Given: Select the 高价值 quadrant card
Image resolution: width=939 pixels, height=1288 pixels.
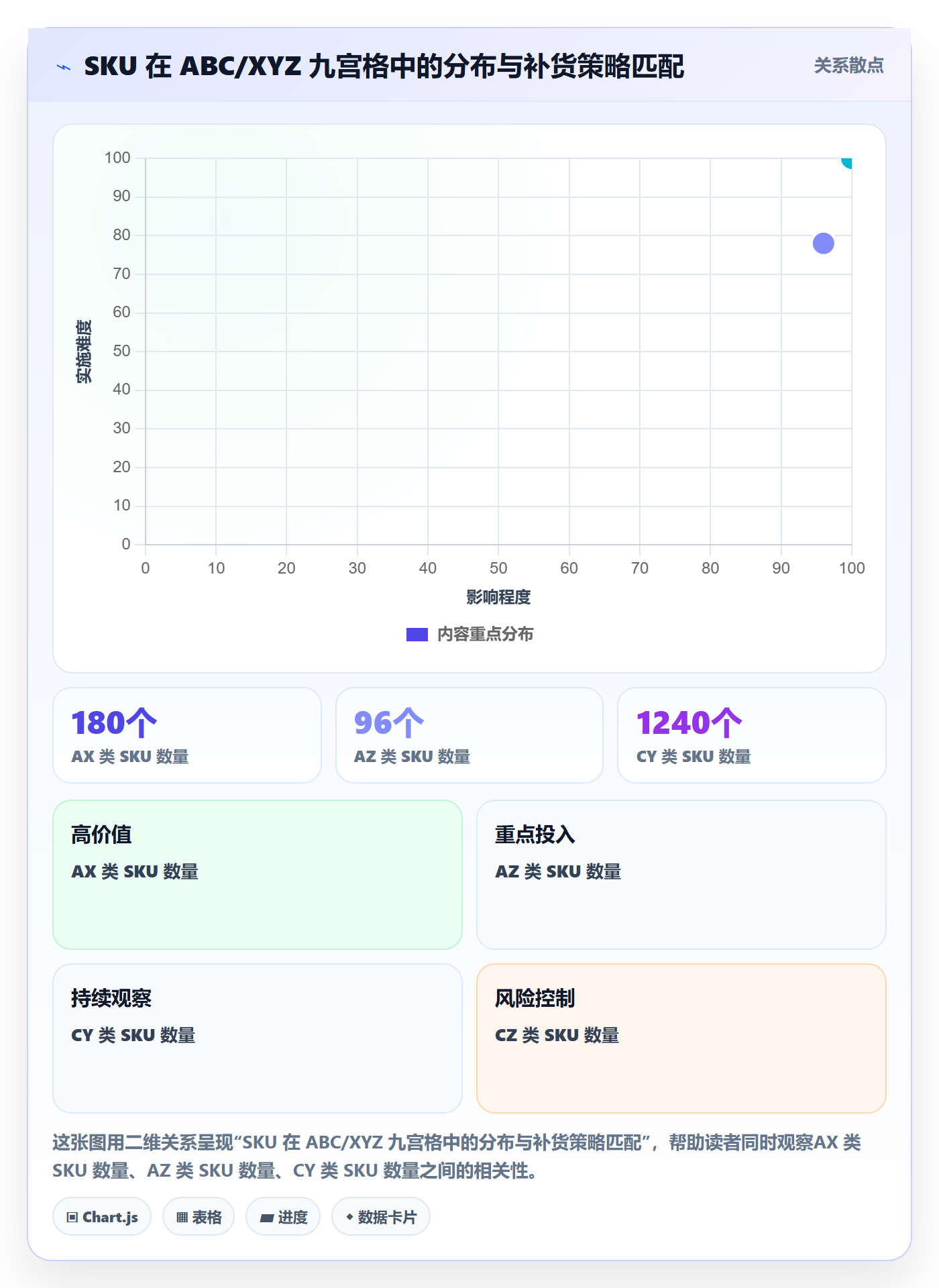Looking at the screenshot, I should pyautogui.click(x=258, y=875).
